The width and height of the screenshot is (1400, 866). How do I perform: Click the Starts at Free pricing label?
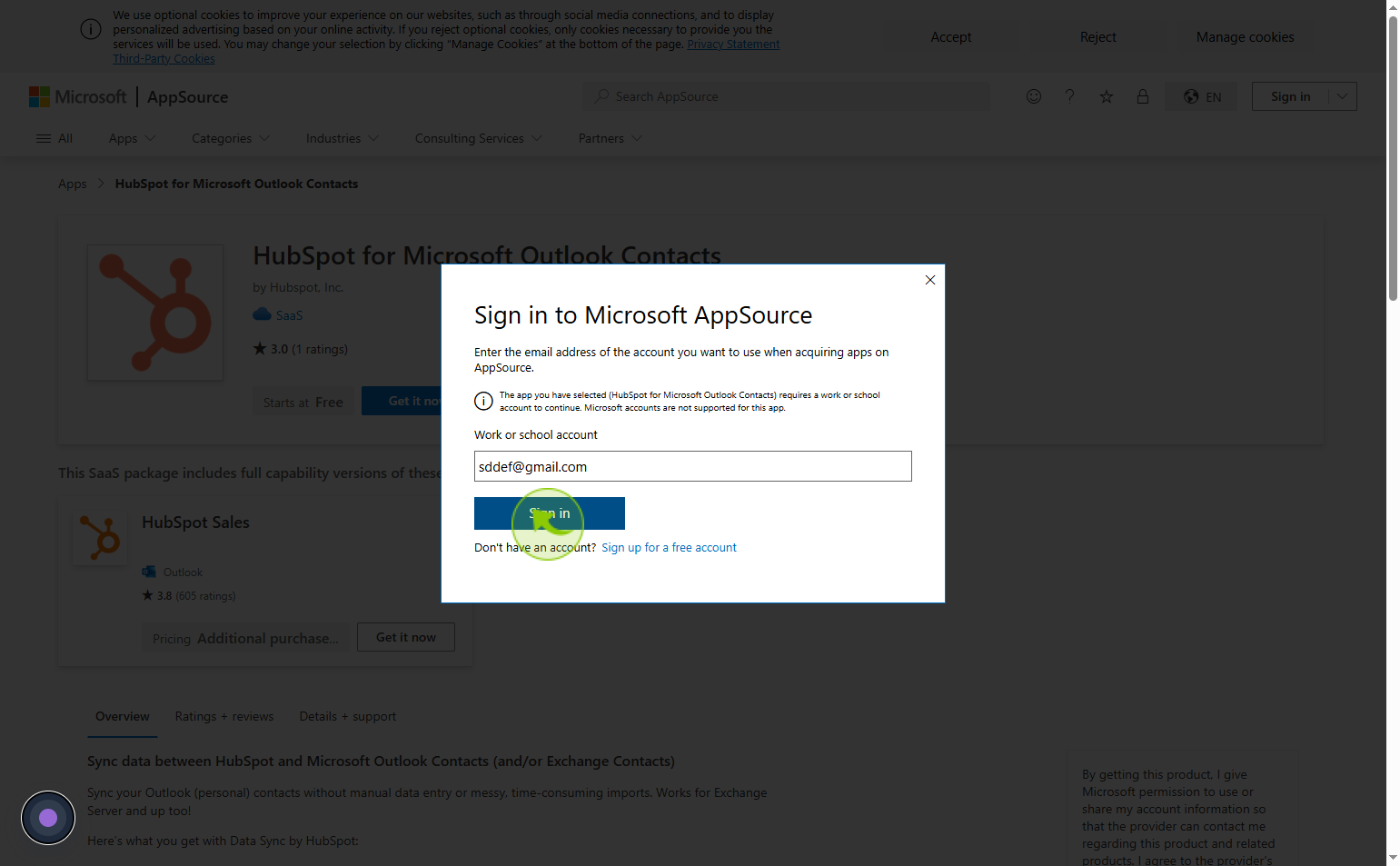click(x=303, y=403)
